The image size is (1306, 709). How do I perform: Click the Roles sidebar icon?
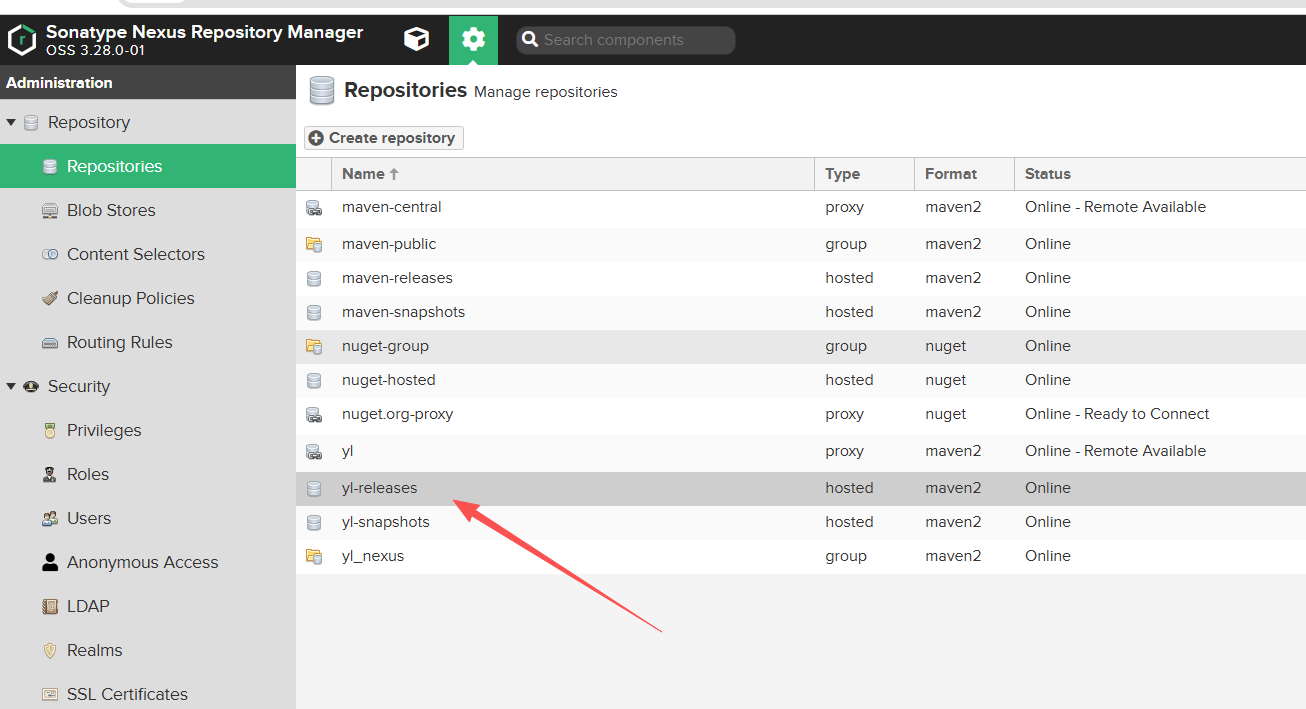click(x=50, y=474)
